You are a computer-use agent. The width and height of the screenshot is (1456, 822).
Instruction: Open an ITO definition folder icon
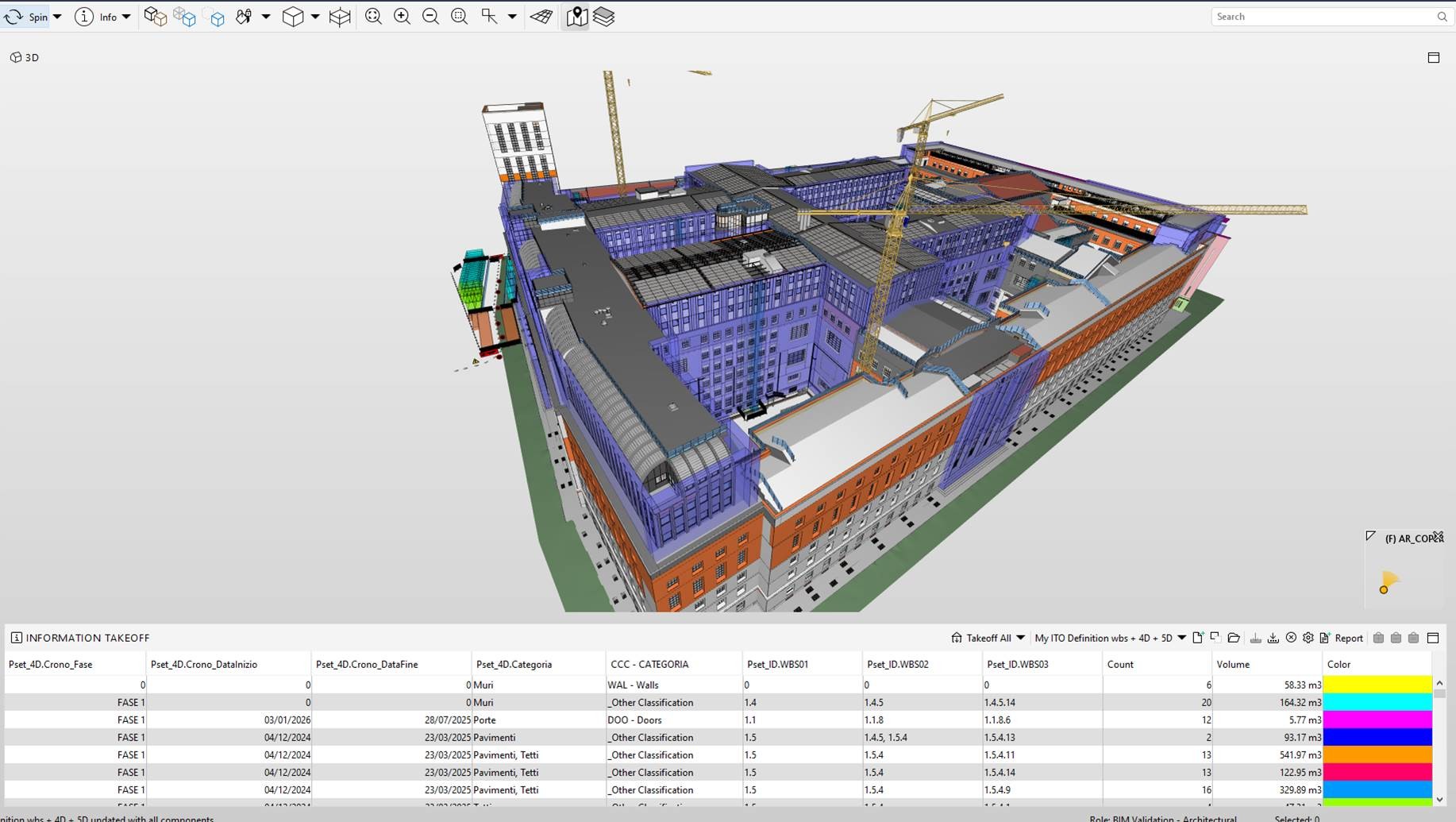click(1234, 638)
